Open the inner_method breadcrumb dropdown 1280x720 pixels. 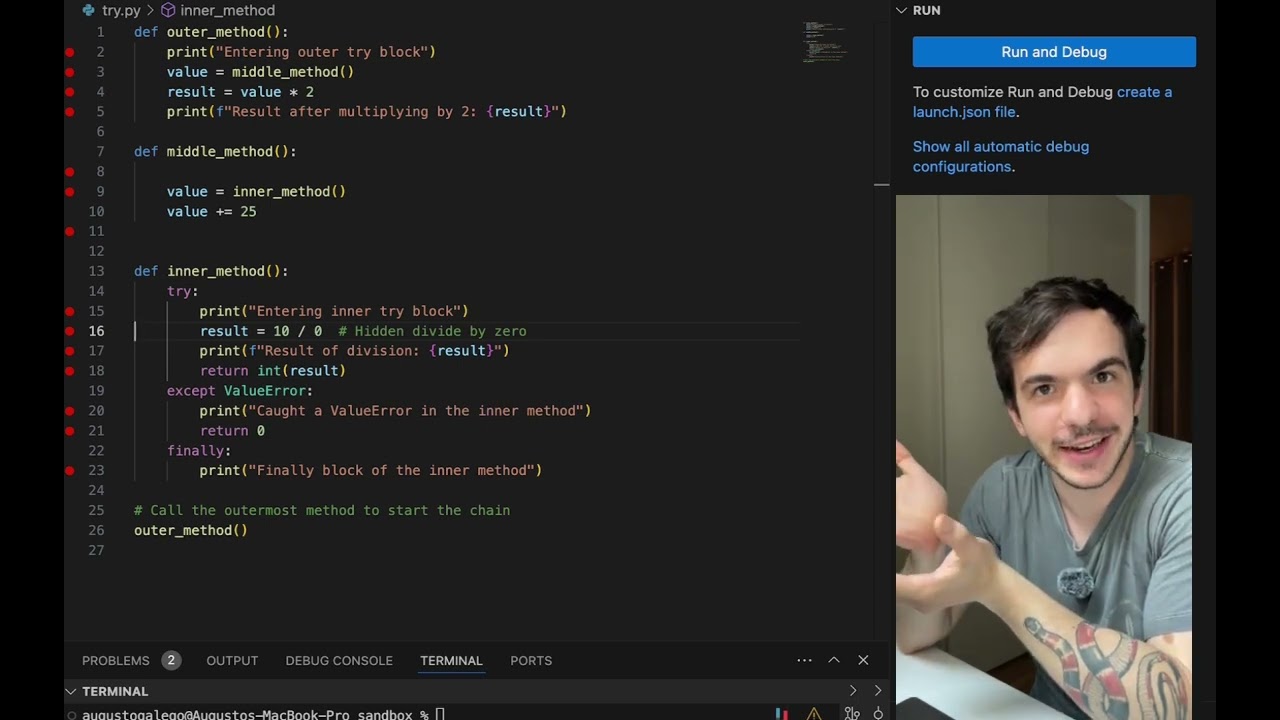coord(227,10)
